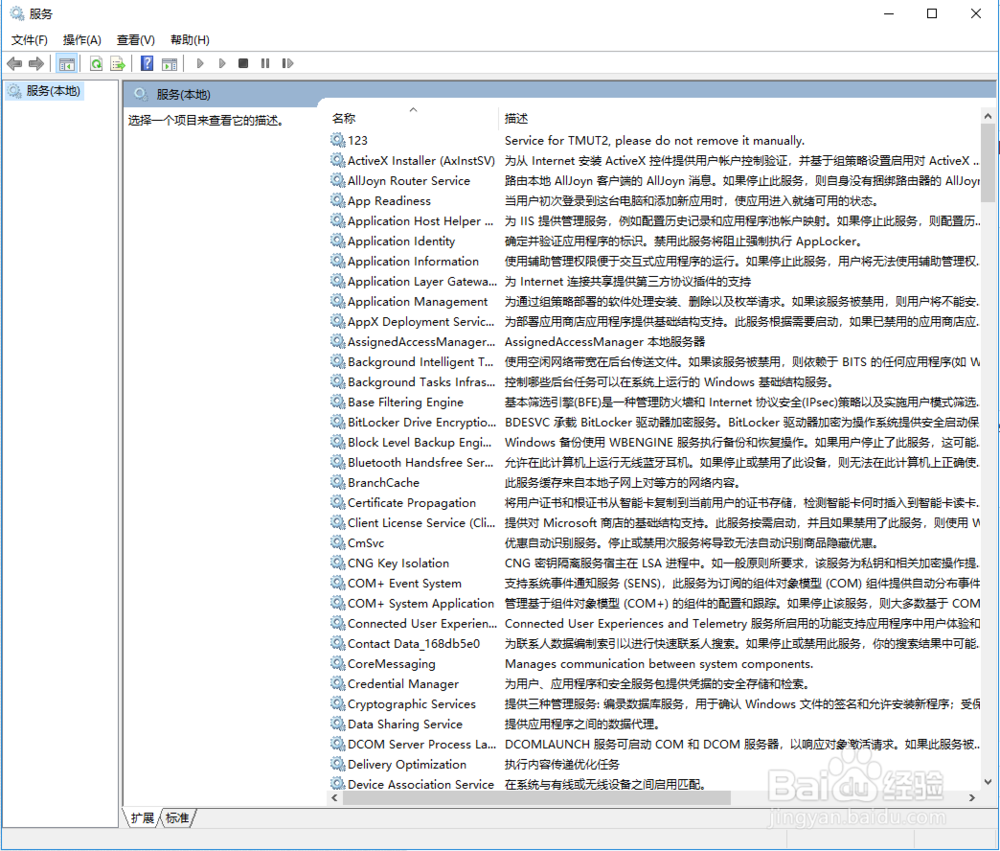Open the 查看(V) menu
Viewport: 1000px width, 851px height.
point(136,40)
